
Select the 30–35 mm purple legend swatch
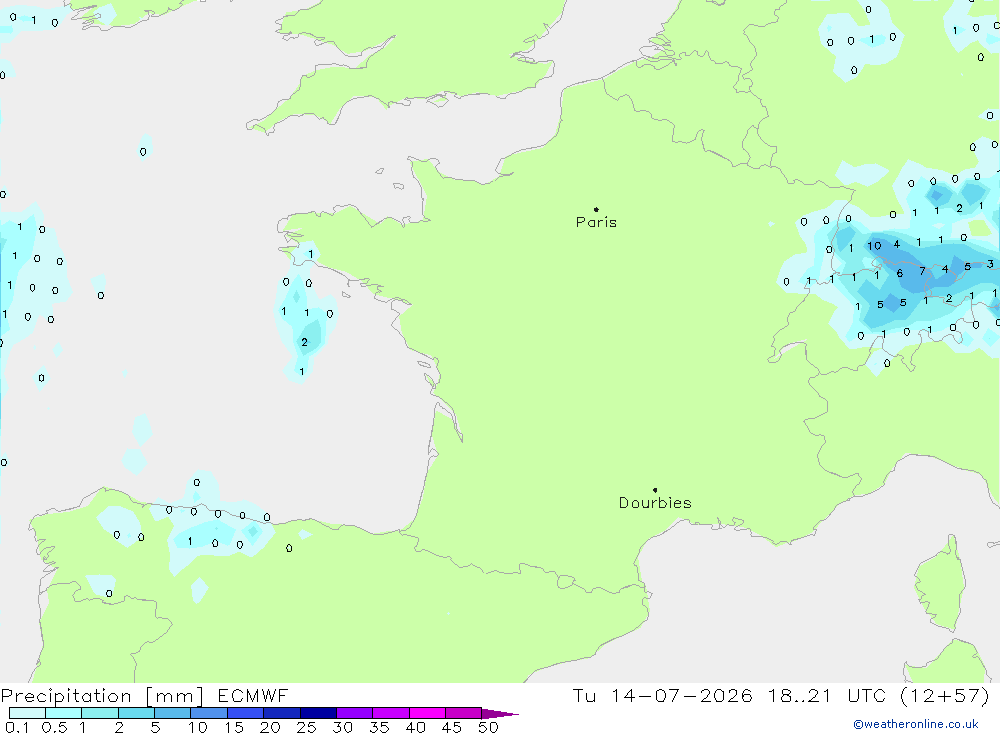tap(355, 713)
